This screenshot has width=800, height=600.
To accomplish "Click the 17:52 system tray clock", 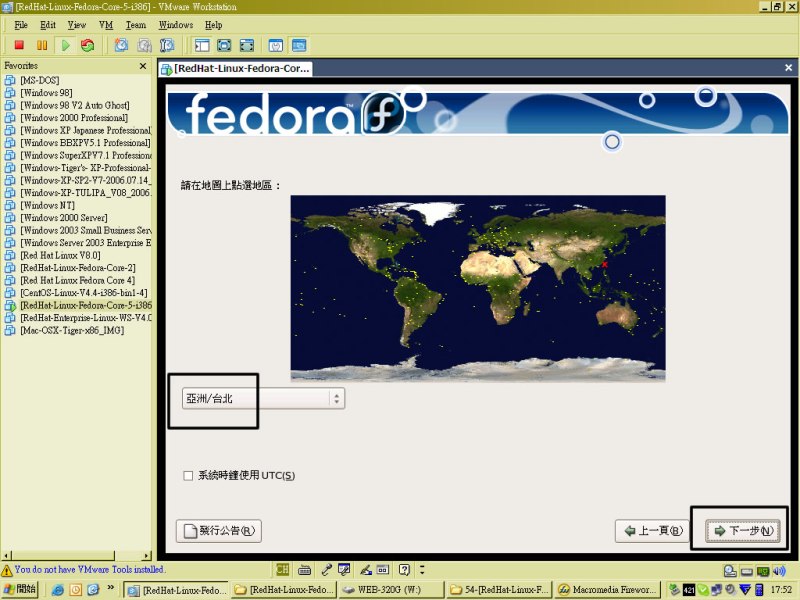I will point(781,590).
